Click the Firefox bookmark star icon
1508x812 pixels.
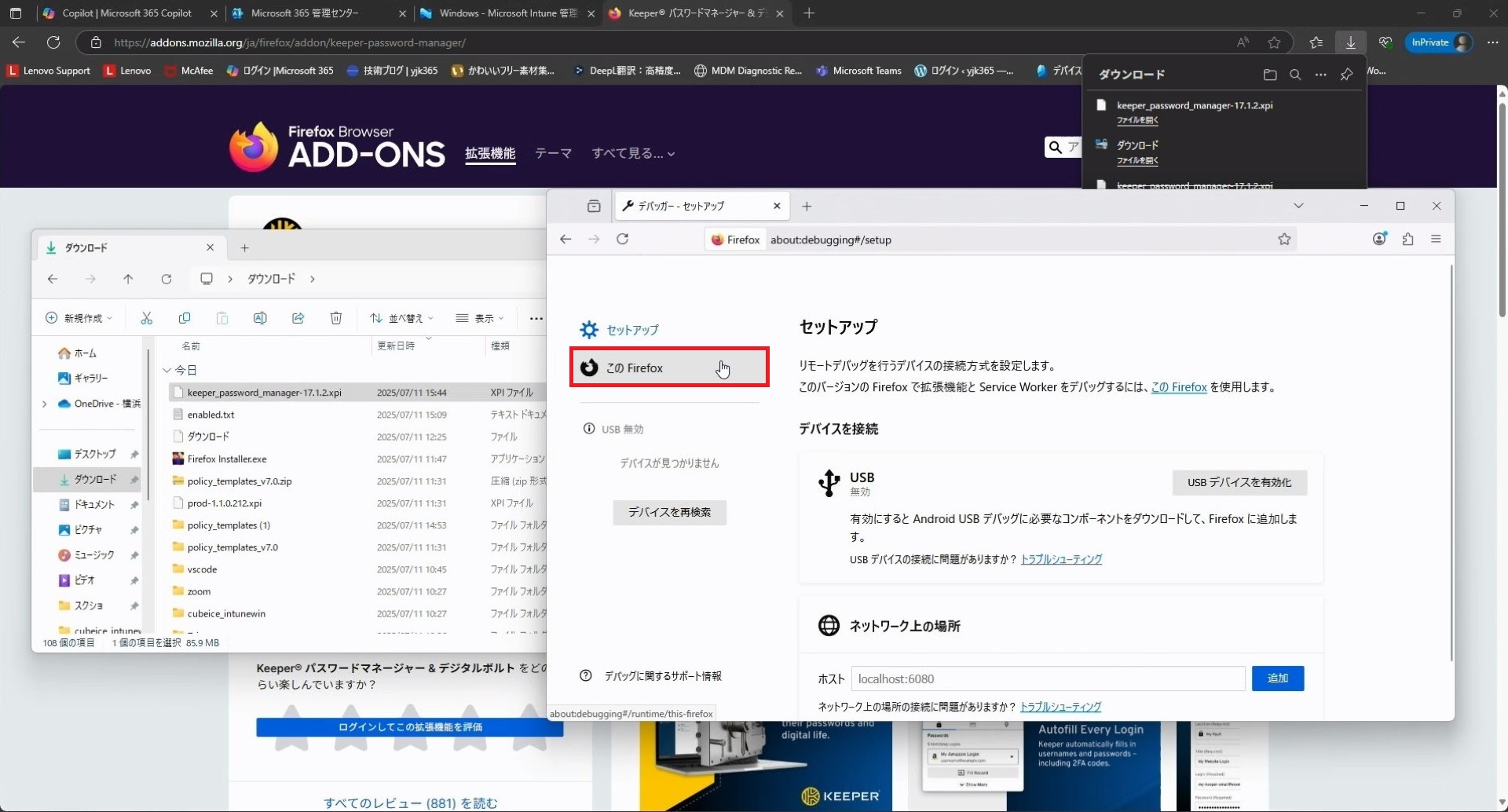1284,240
